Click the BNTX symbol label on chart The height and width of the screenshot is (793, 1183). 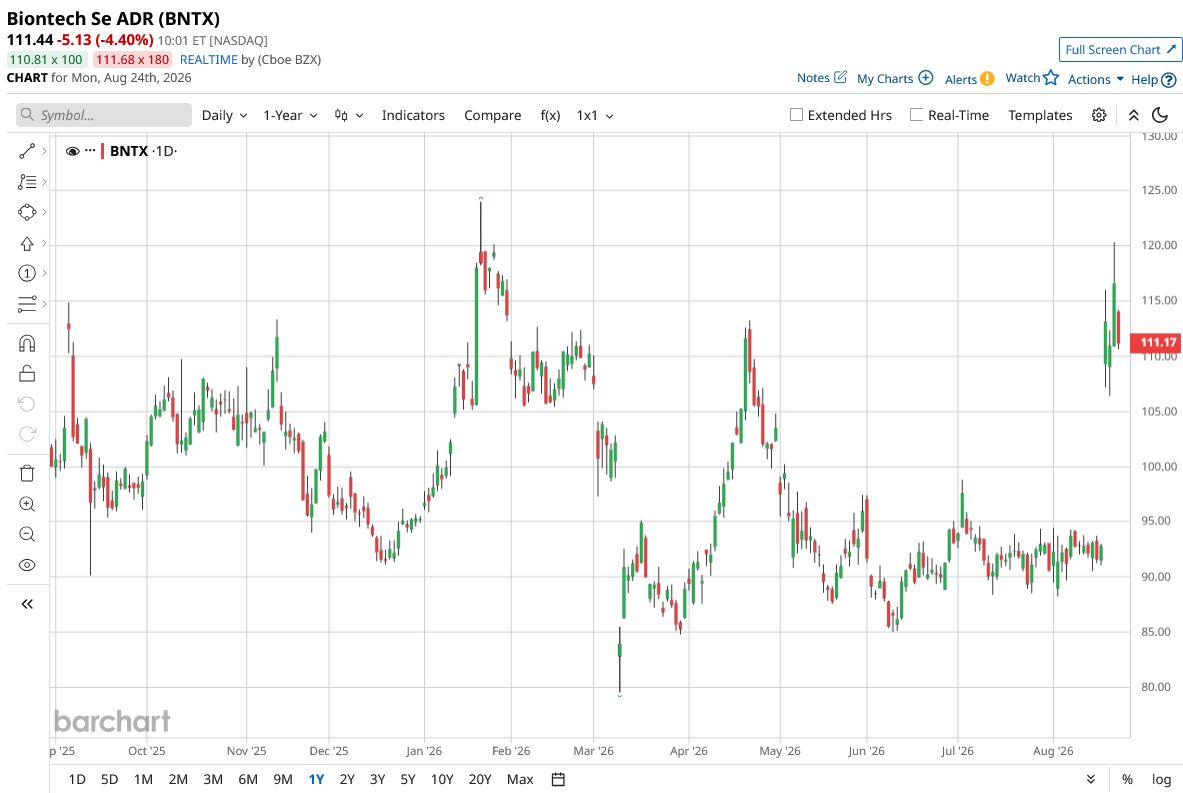tap(129, 151)
